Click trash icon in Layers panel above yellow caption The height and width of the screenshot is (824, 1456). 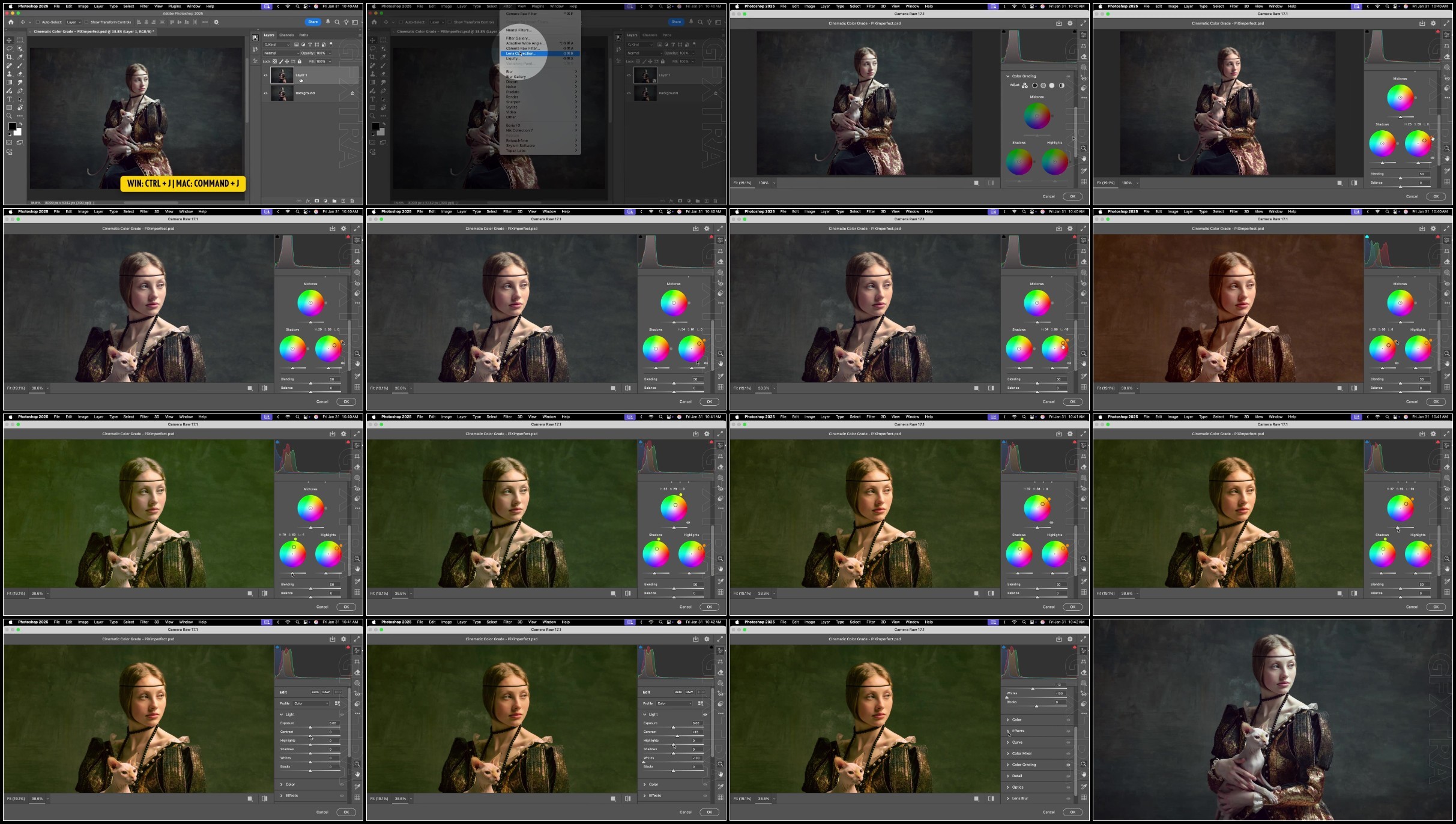coord(352,200)
